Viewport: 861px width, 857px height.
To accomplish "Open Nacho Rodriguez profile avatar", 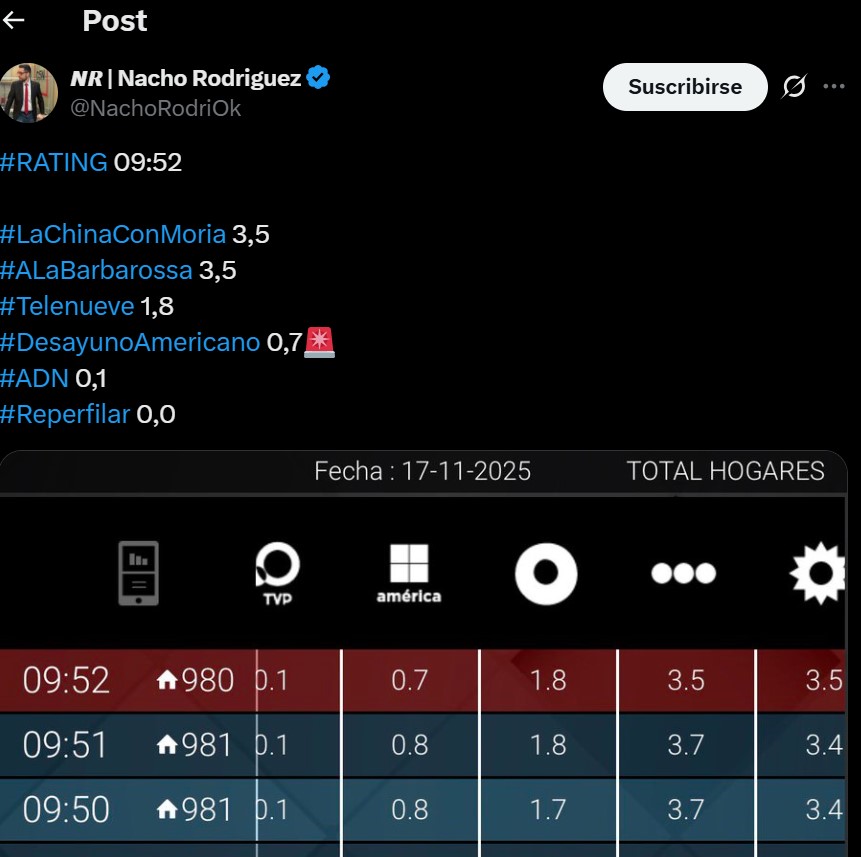I will click(29, 93).
